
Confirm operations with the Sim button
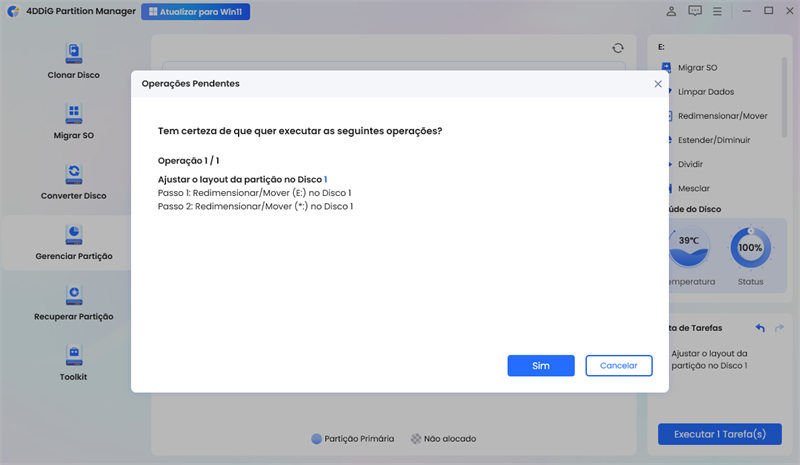coord(540,366)
